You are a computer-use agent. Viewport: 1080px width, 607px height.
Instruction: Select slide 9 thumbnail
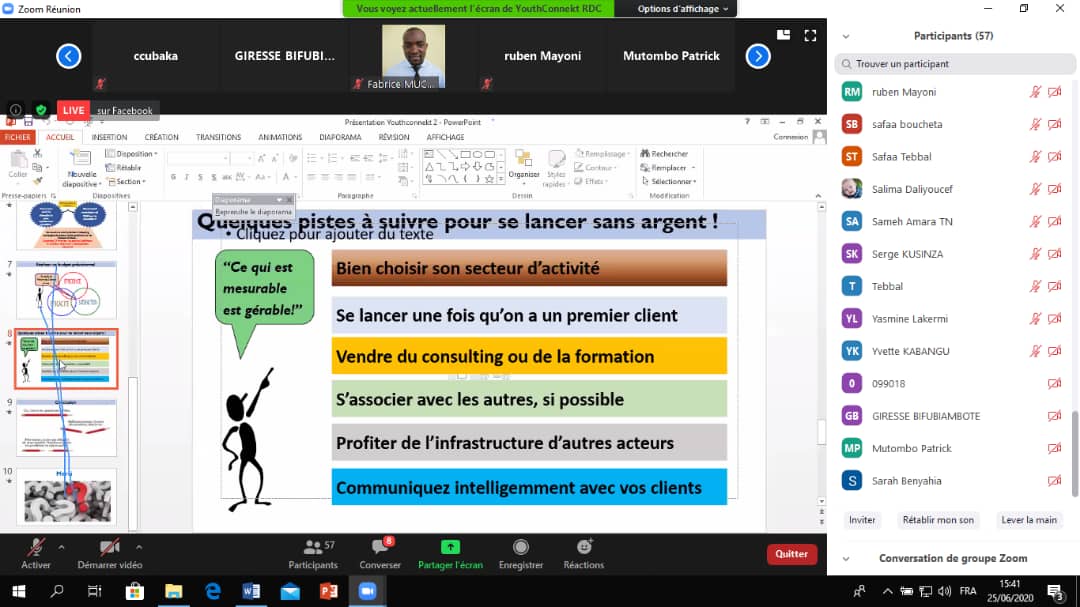point(66,427)
